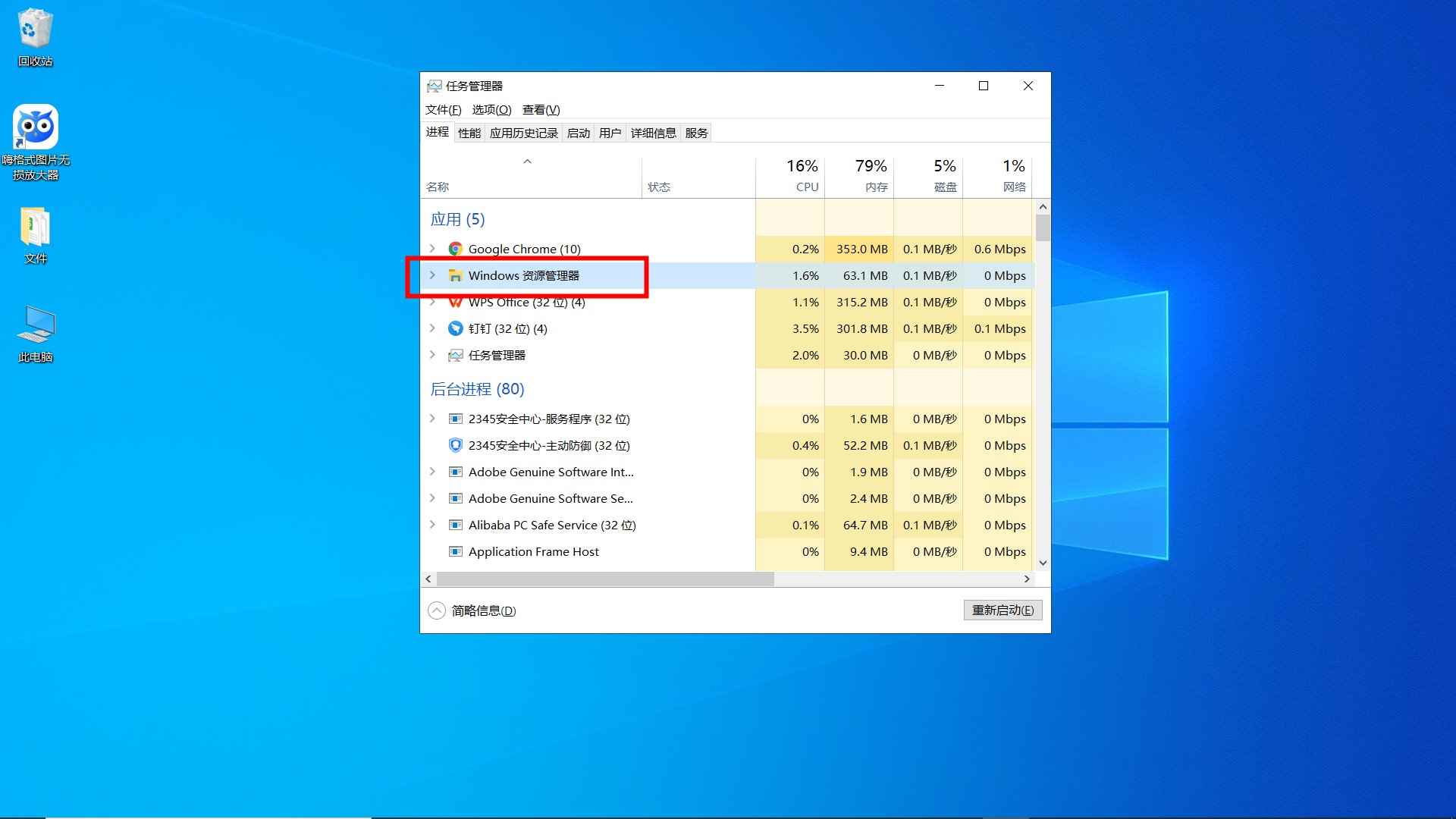Sort by the 状态 column header

click(x=698, y=177)
